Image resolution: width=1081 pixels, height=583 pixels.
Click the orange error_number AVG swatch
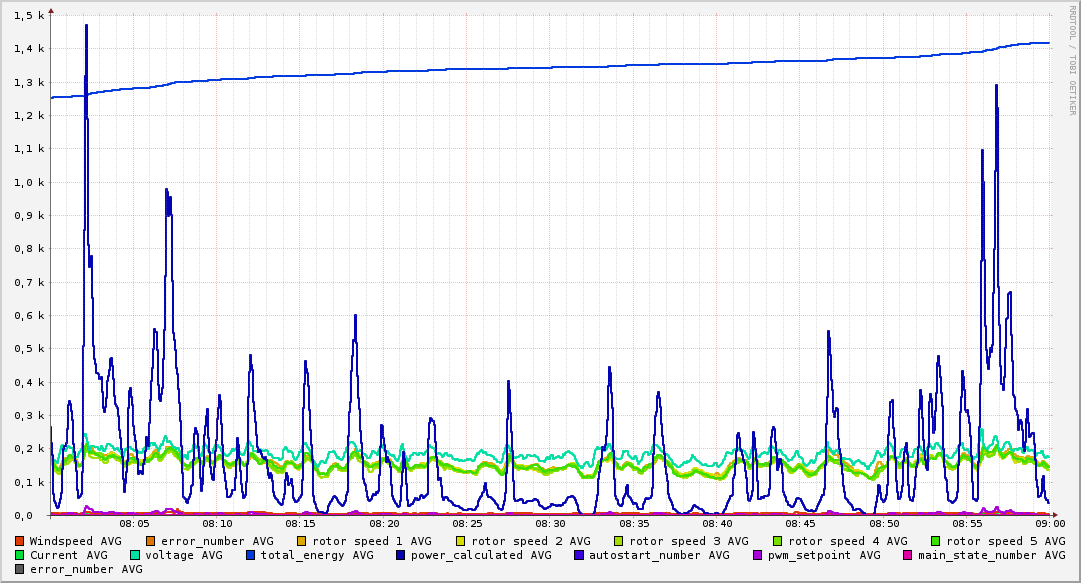click(150, 542)
